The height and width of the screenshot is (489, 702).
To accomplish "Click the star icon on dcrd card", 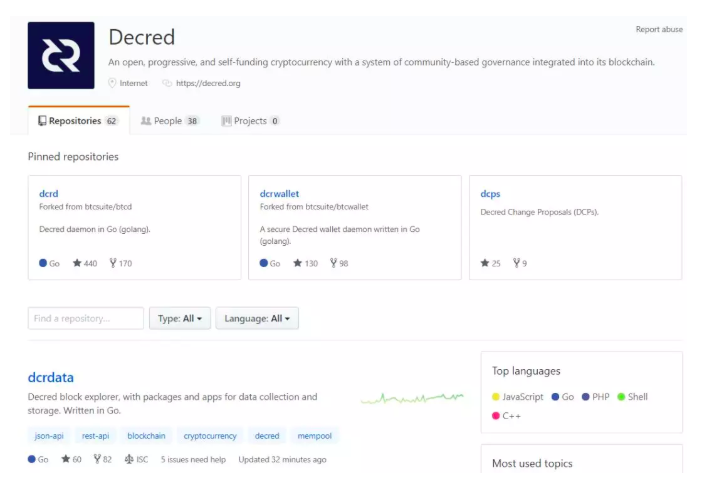I will 77,263.
